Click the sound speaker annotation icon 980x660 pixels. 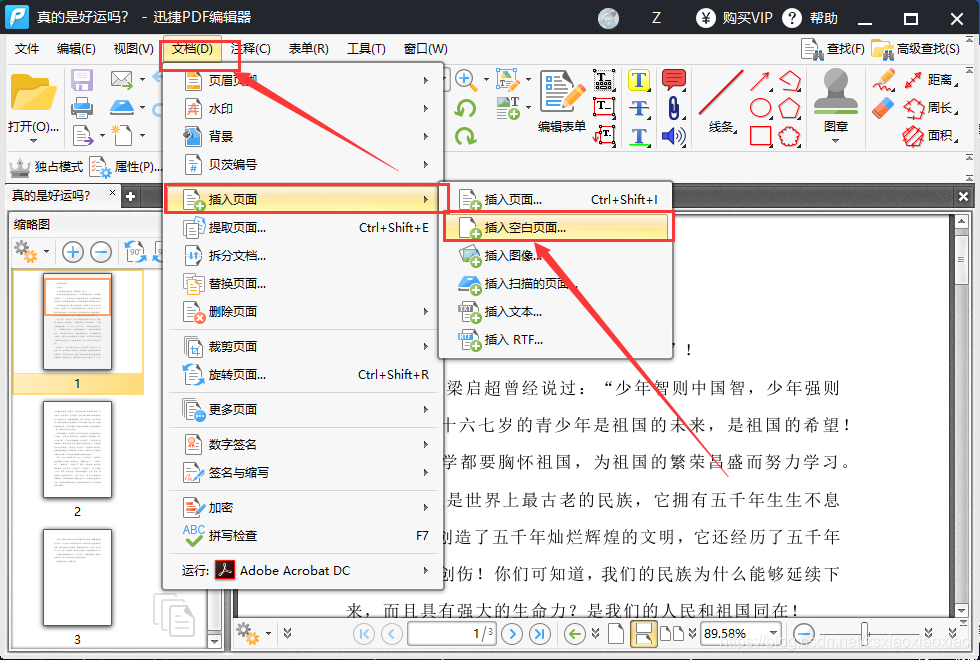[673, 136]
